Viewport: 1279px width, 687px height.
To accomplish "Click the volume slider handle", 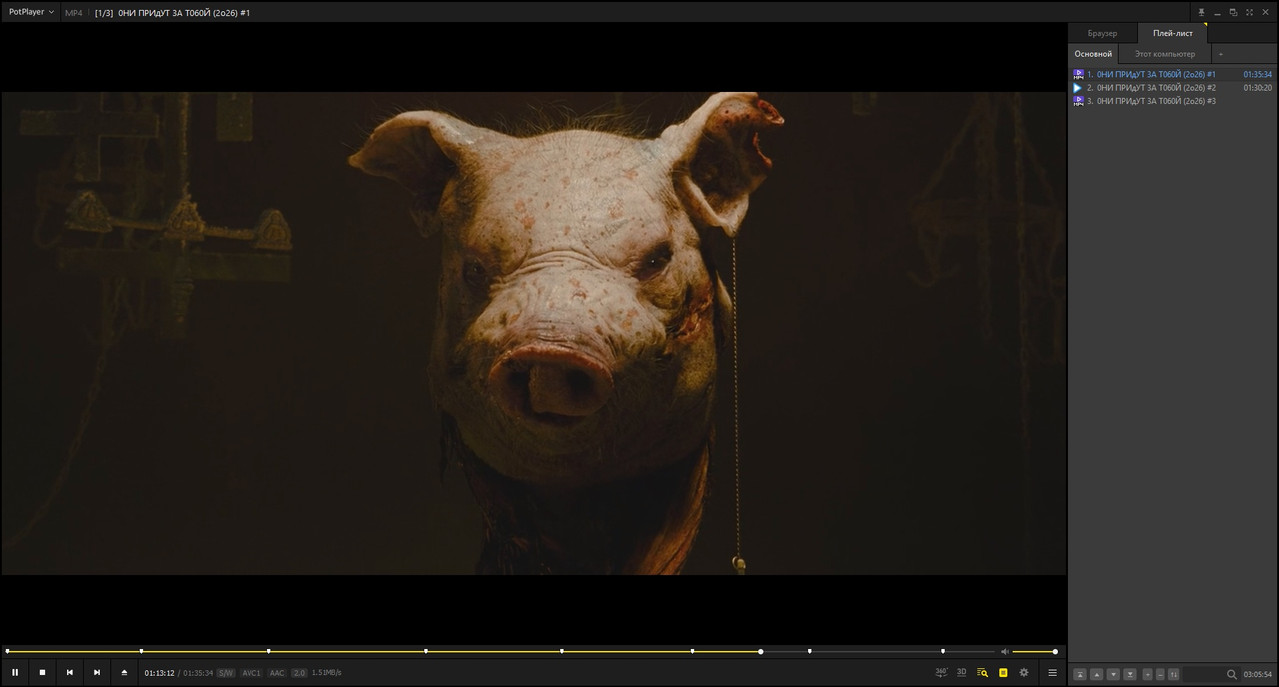I will pyautogui.click(x=1055, y=651).
